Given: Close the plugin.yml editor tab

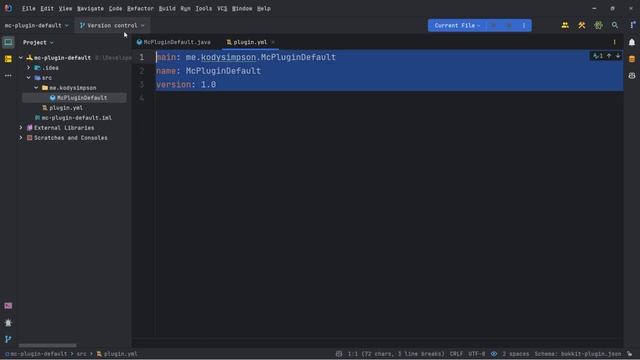Looking at the screenshot, I should pos(273,42).
